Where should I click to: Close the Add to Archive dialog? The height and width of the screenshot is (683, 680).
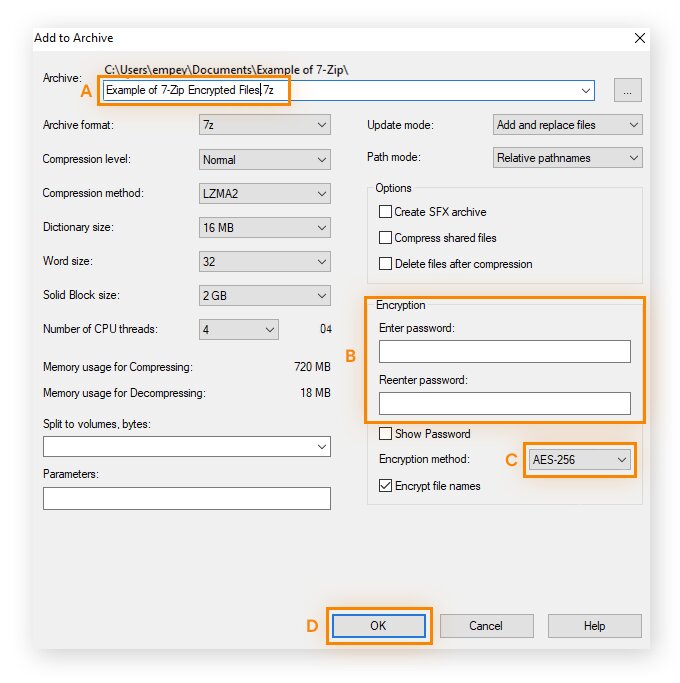(x=639, y=38)
